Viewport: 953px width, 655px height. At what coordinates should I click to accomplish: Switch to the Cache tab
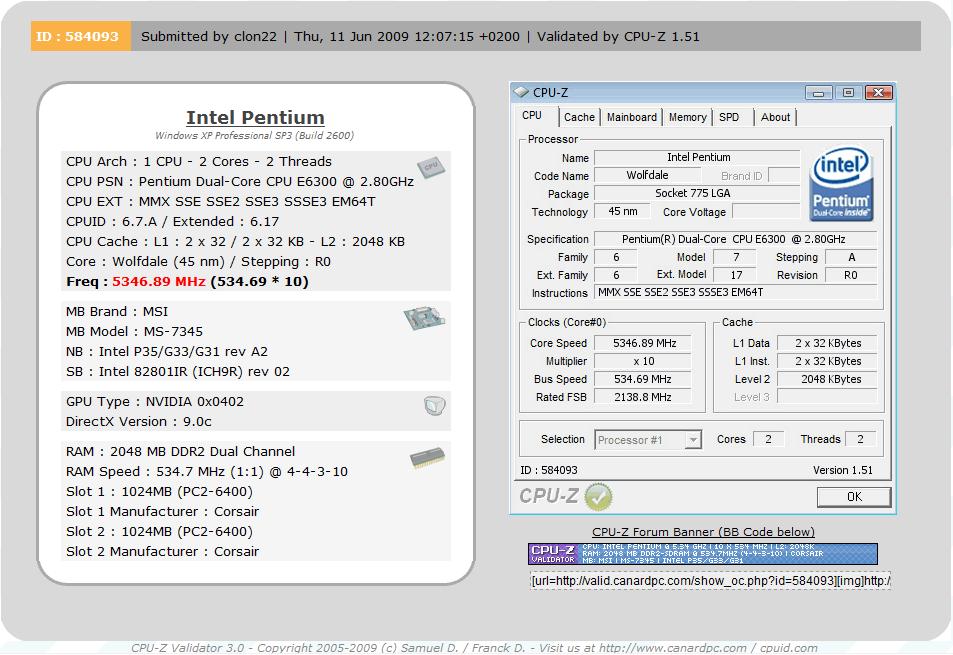pos(579,117)
